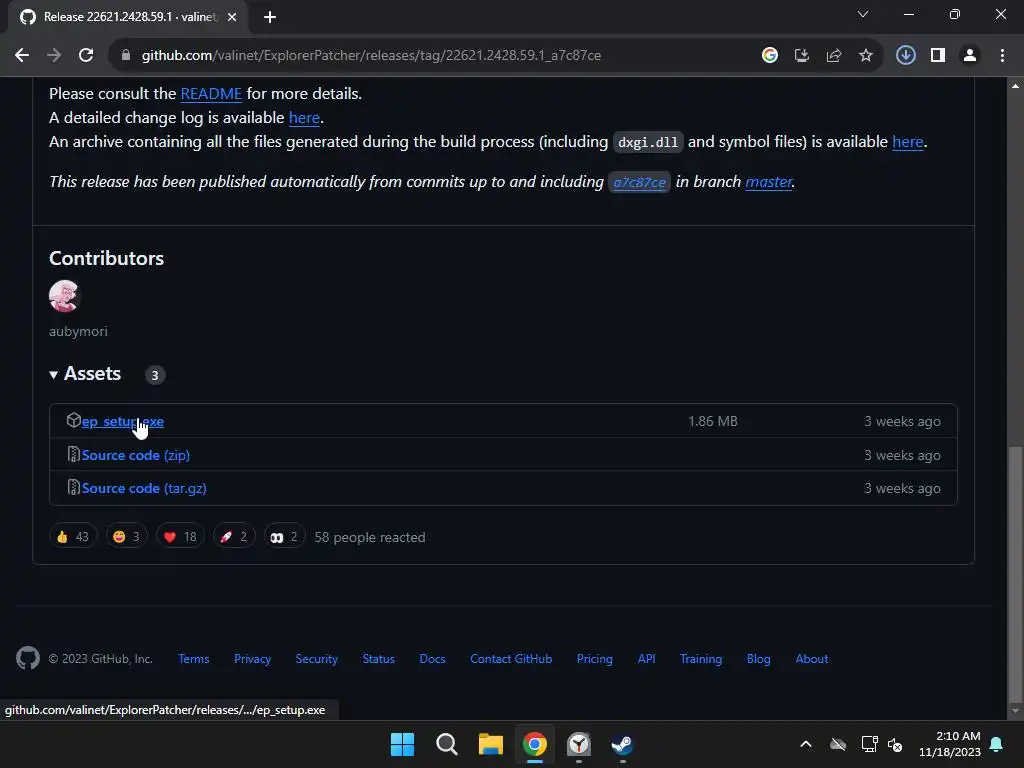Click '58 people reacted' text
The height and width of the screenshot is (768, 1024).
point(370,537)
